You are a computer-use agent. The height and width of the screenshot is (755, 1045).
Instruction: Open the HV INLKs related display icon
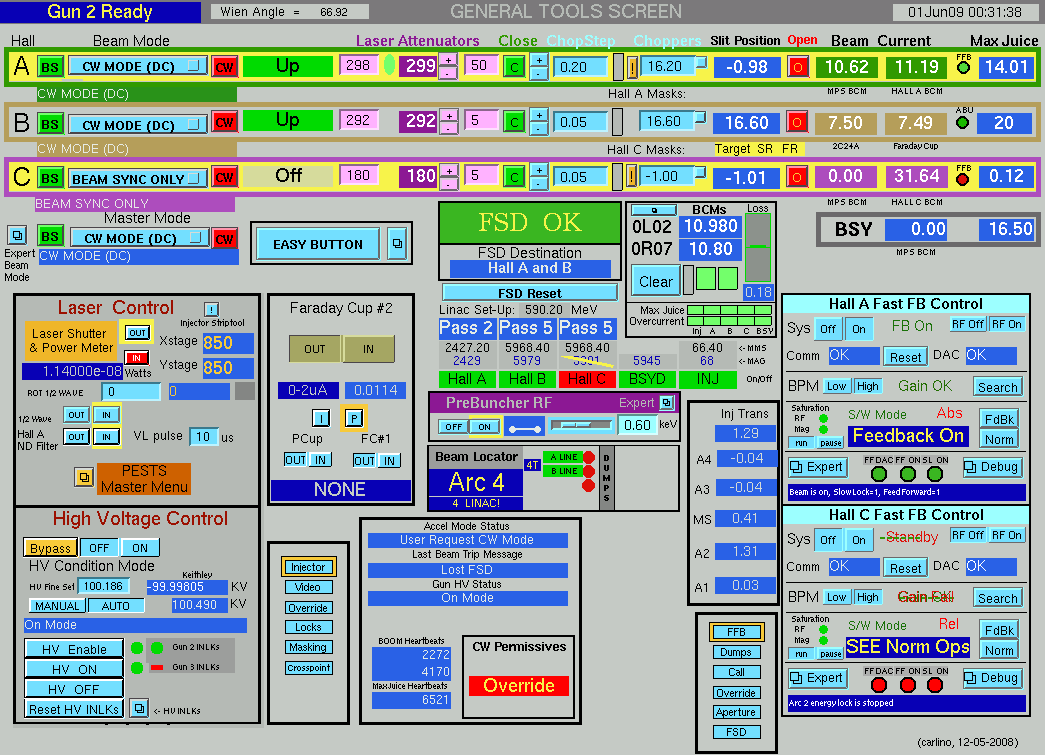[x=139, y=708]
